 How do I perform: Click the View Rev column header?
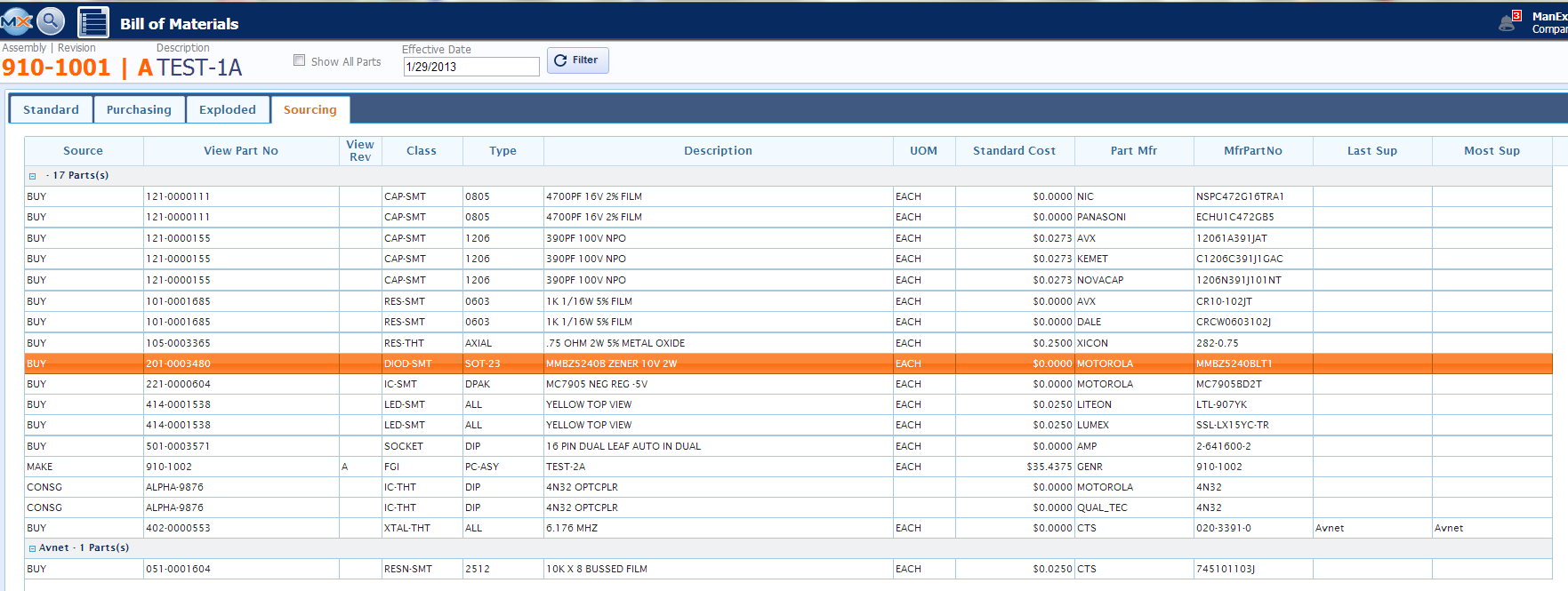click(x=360, y=151)
